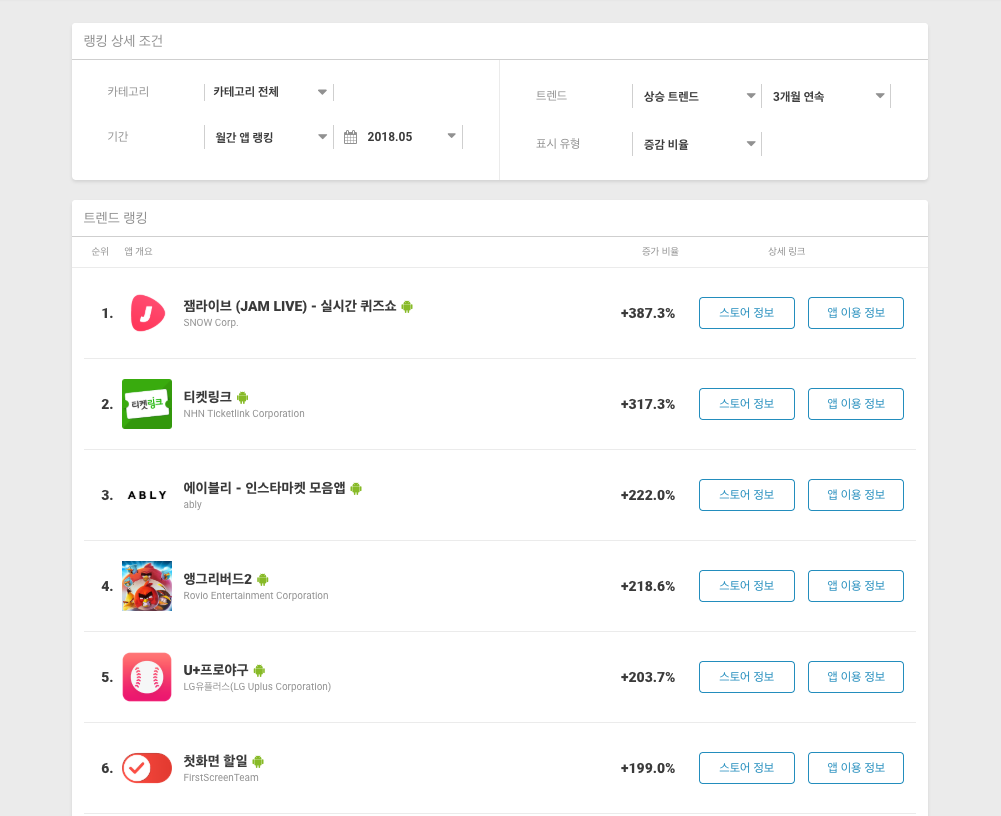This screenshot has height=816, width=1001.
Task: Click the 티켓링크 green ticket app icon
Action: pyautogui.click(x=147, y=404)
